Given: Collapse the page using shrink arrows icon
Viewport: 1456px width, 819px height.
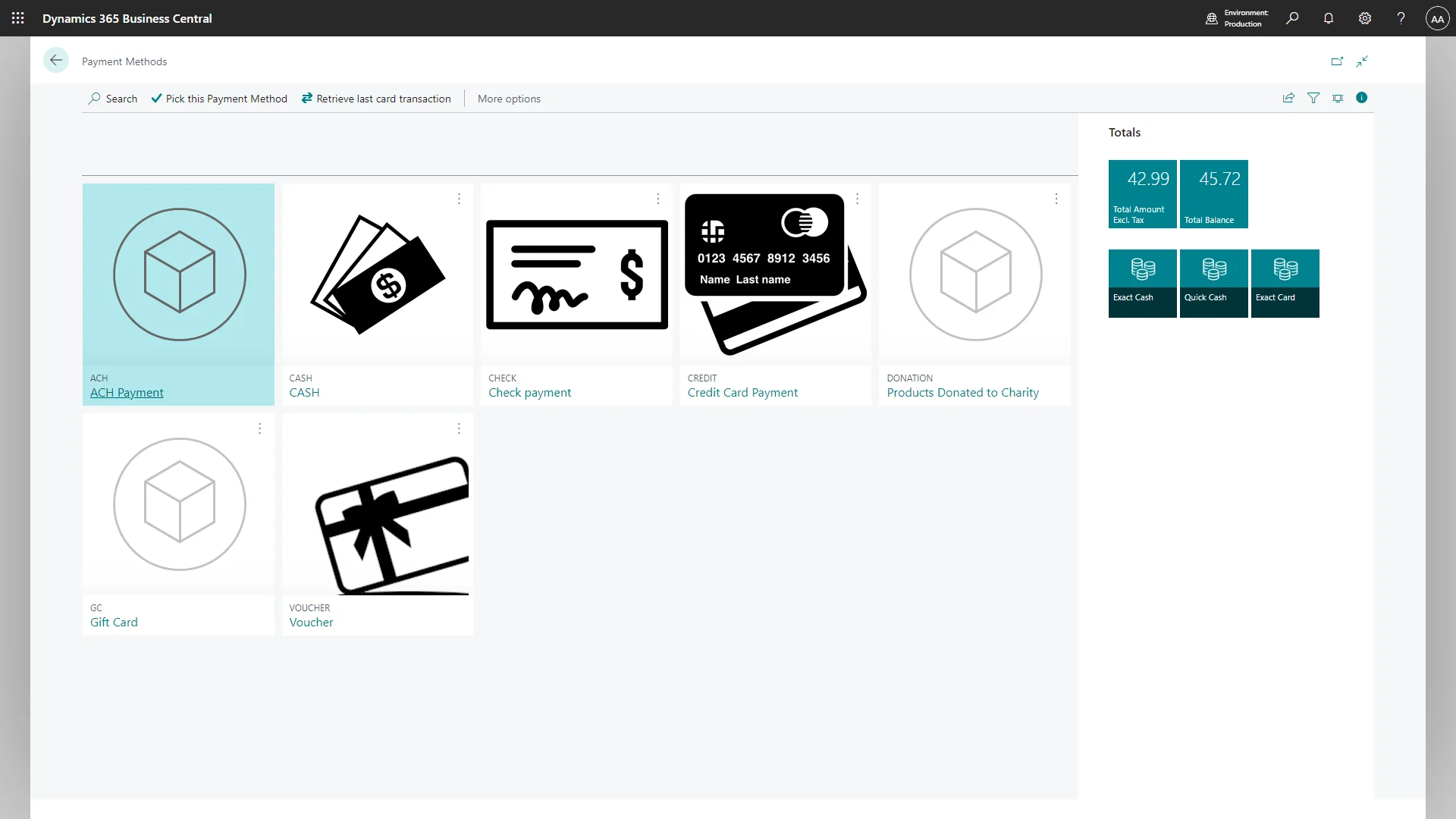Looking at the screenshot, I should point(1363,61).
